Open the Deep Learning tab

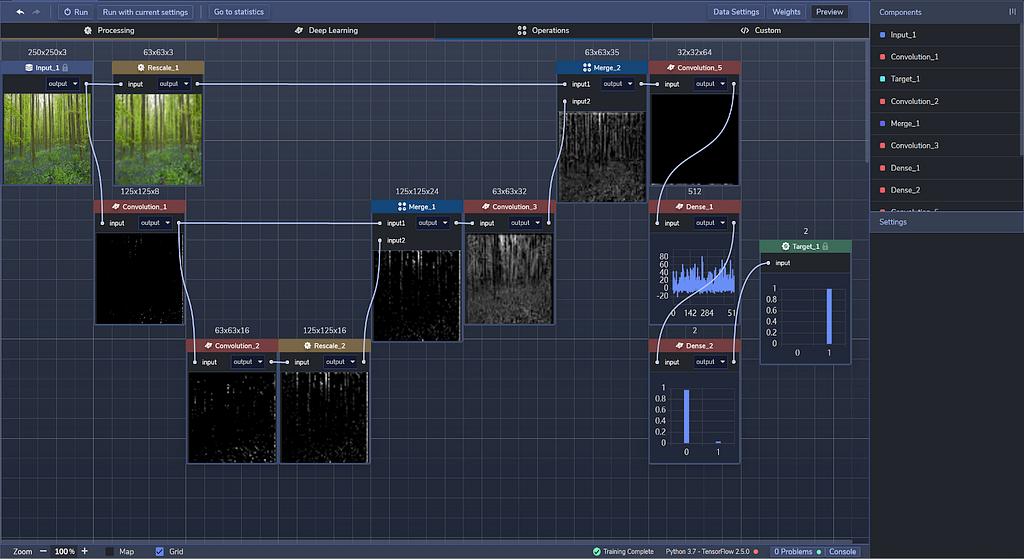326,31
